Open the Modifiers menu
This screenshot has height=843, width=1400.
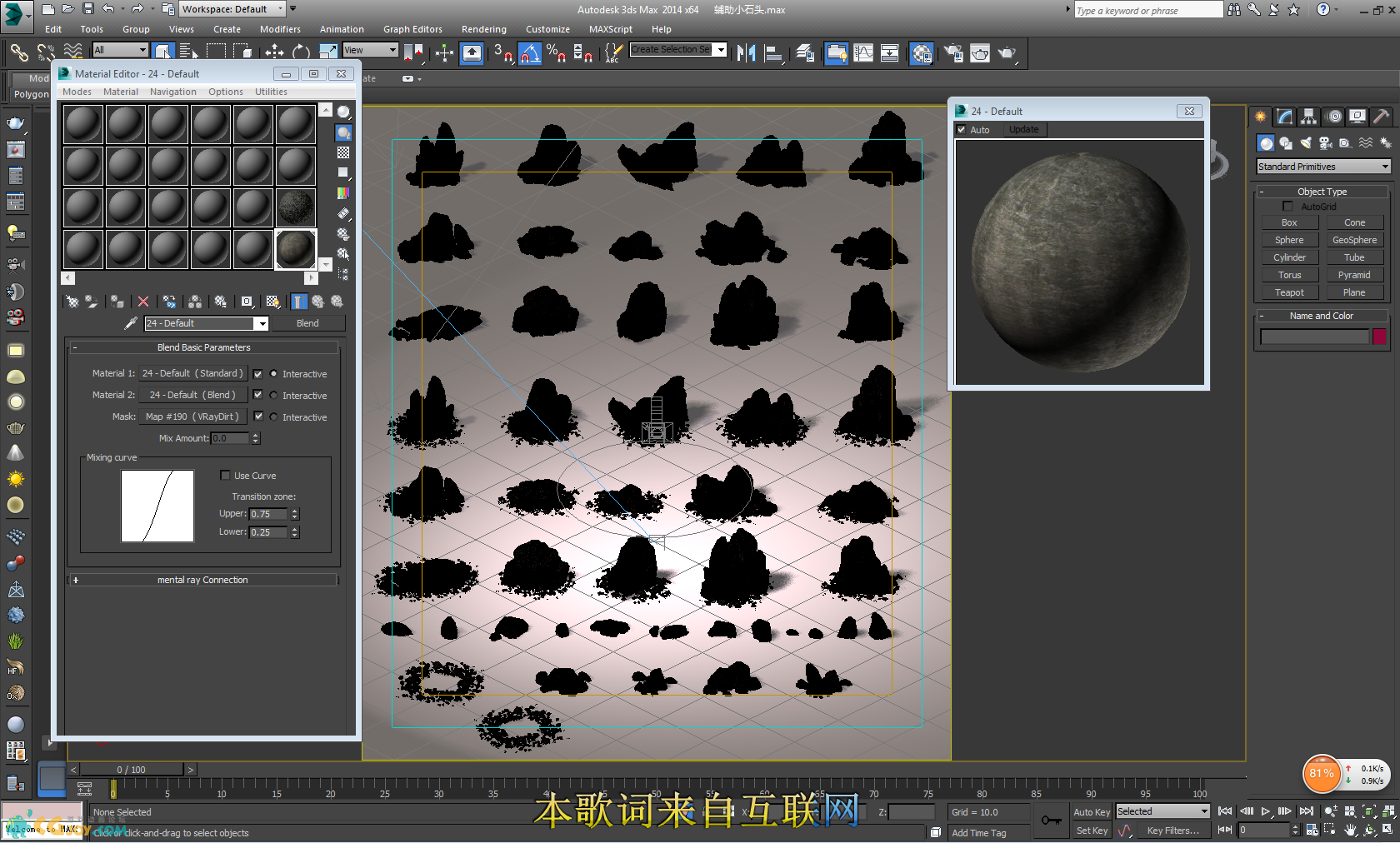[x=280, y=29]
